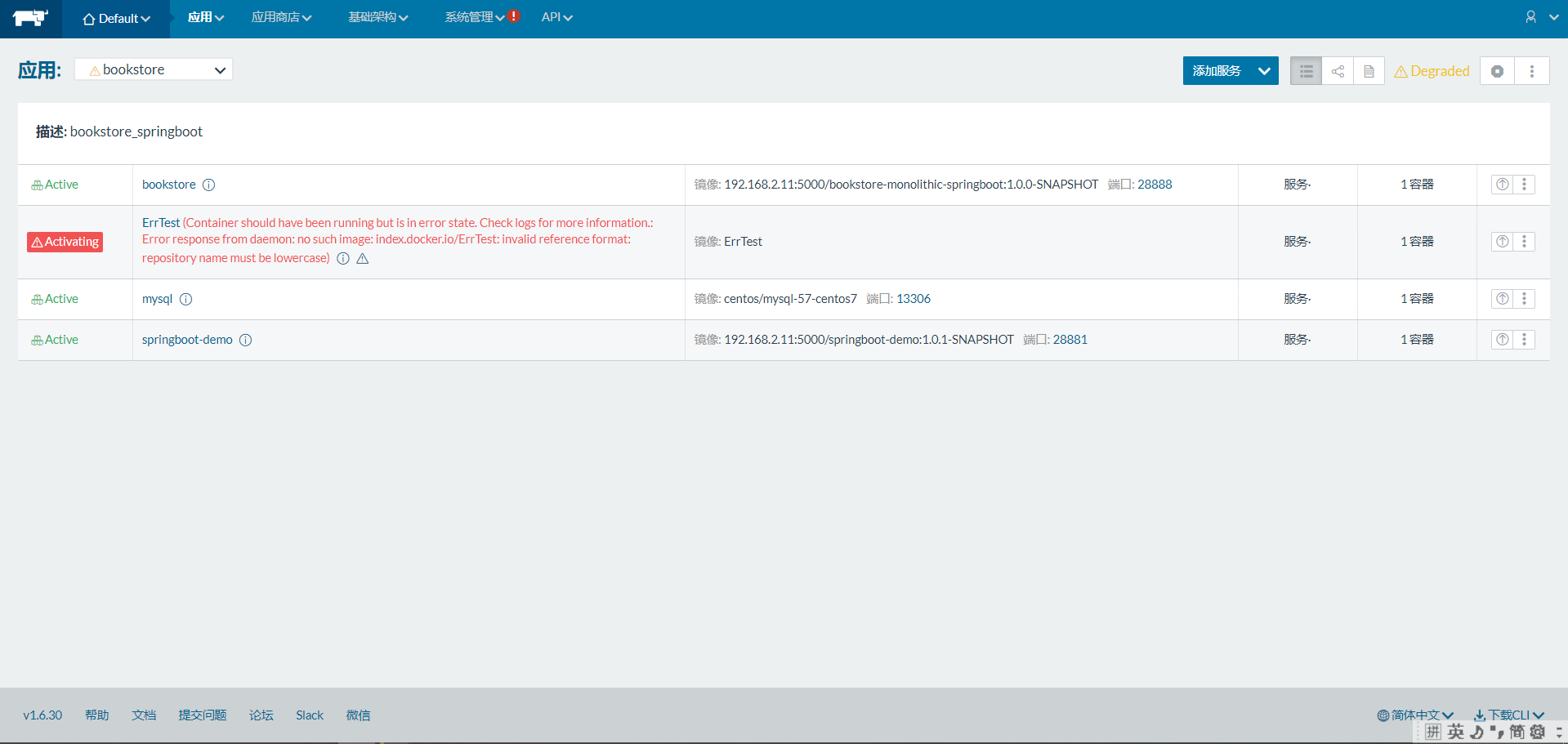Open the stack actions menu
Viewport: 1568px width, 744px height.
(1532, 71)
